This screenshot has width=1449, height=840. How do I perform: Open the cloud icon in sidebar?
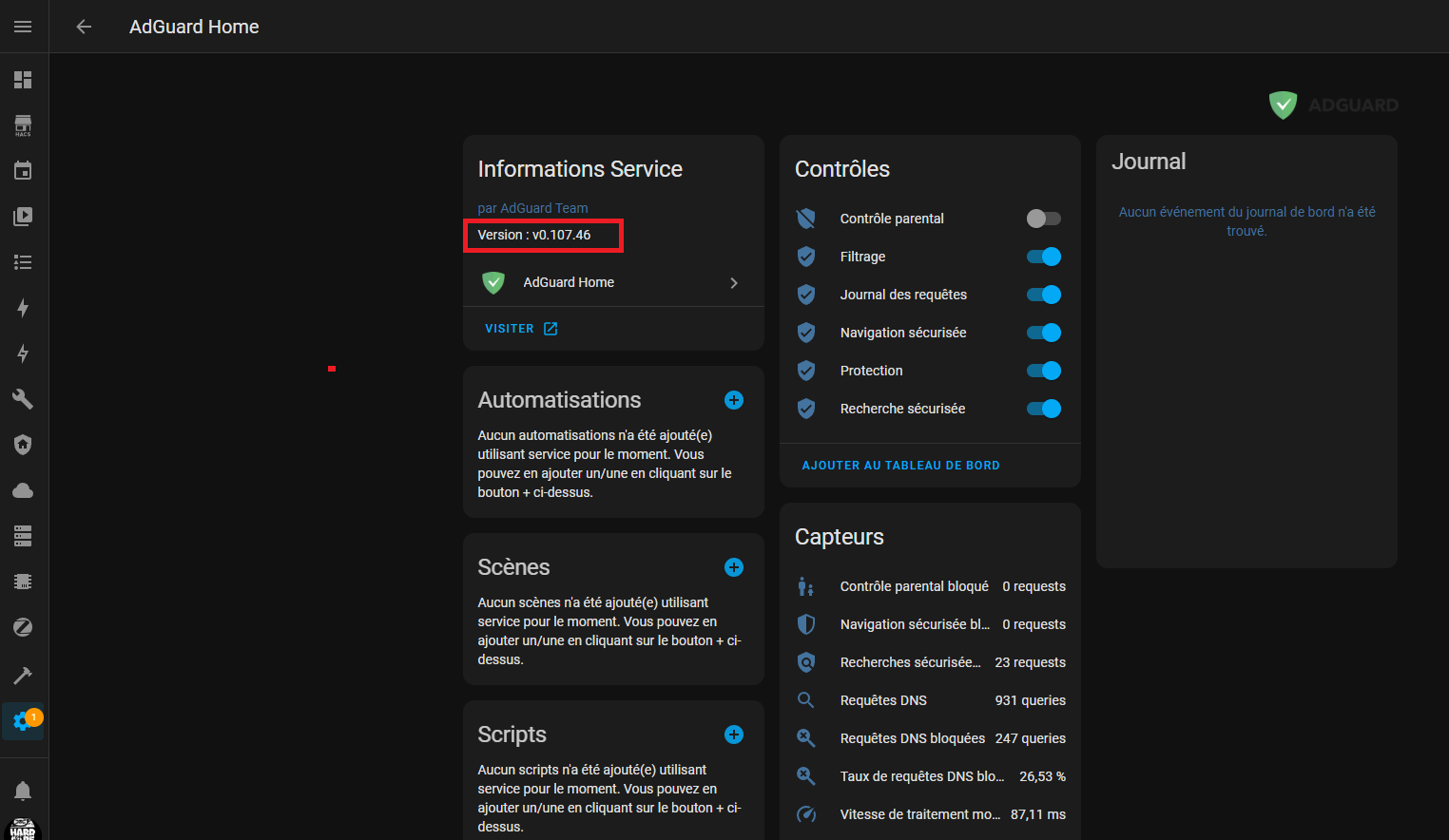point(23,490)
